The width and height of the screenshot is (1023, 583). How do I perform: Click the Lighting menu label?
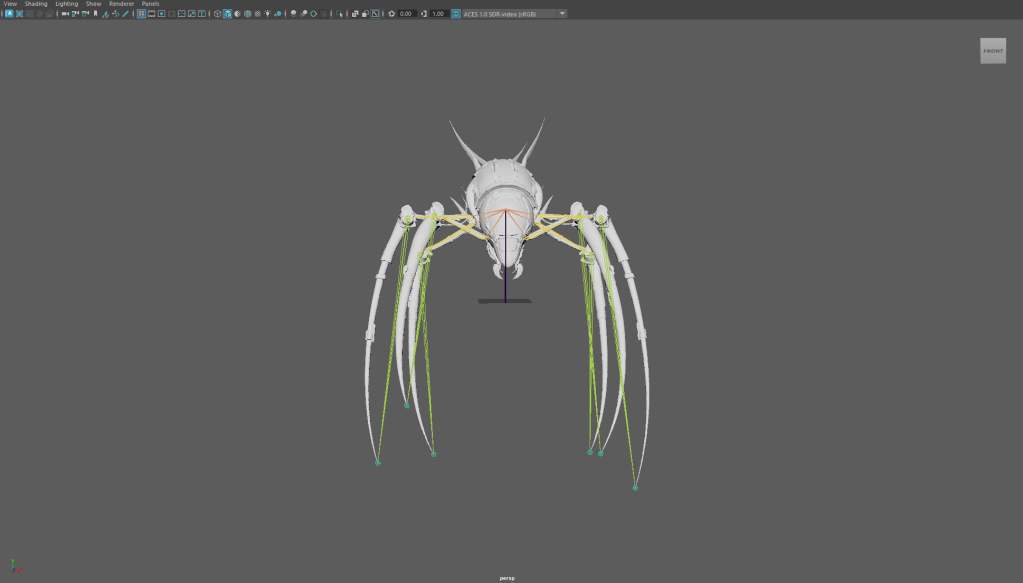coord(66,4)
